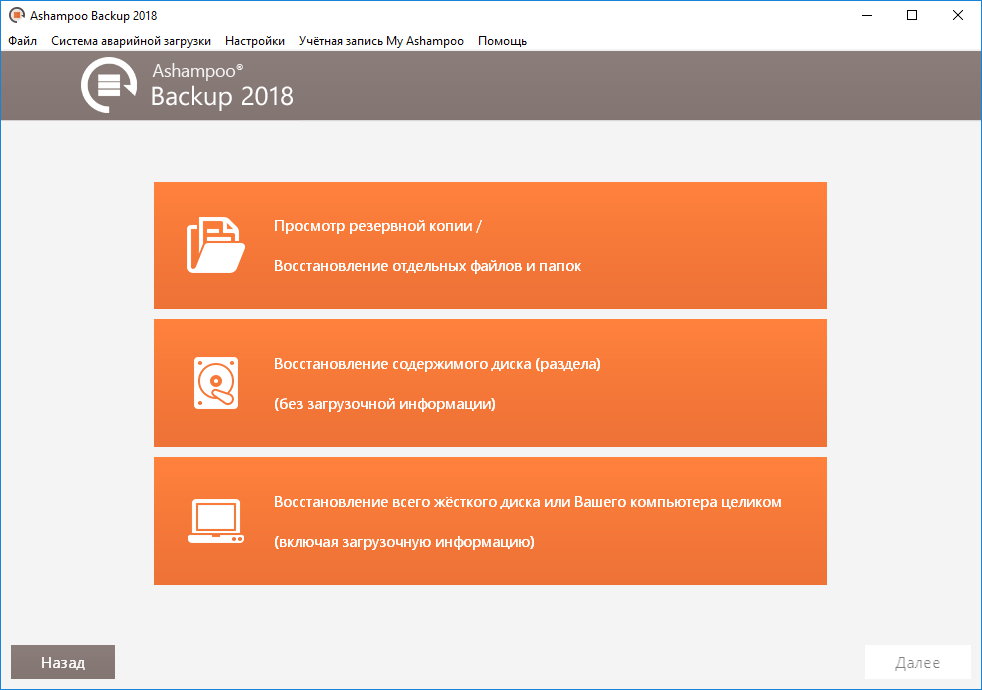Open the Учётная запись My Ashampoo menu
Image resolution: width=982 pixels, height=690 pixels.
pyautogui.click(x=381, y=41)
